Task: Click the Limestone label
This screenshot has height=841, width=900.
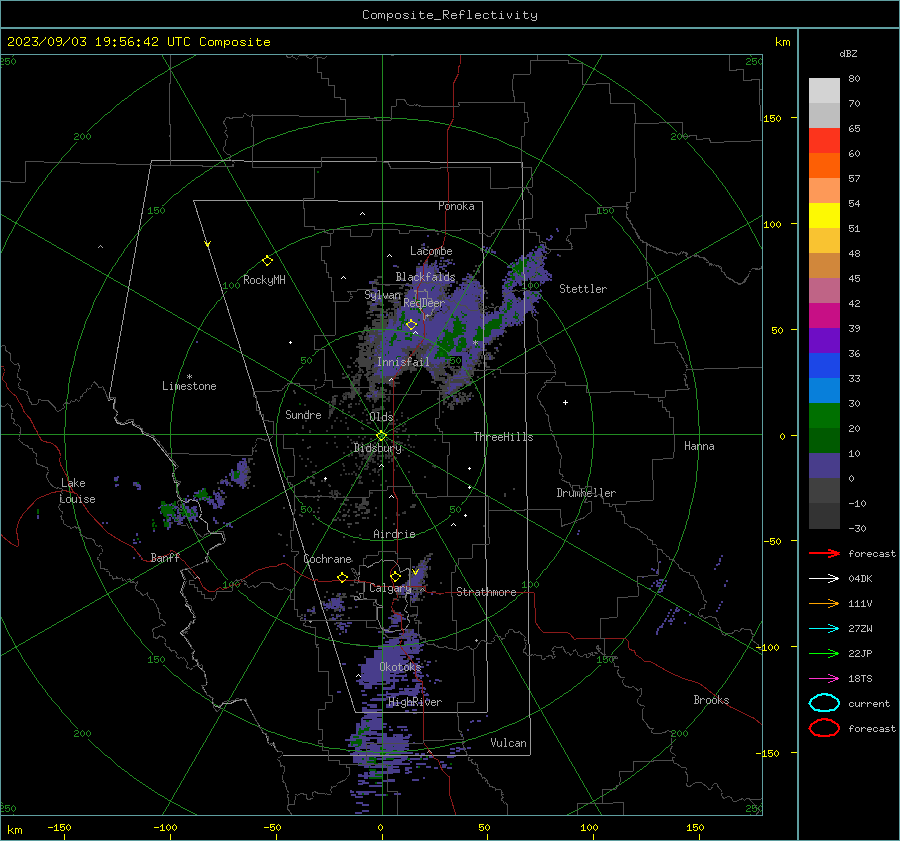Action: coord(189,386)
